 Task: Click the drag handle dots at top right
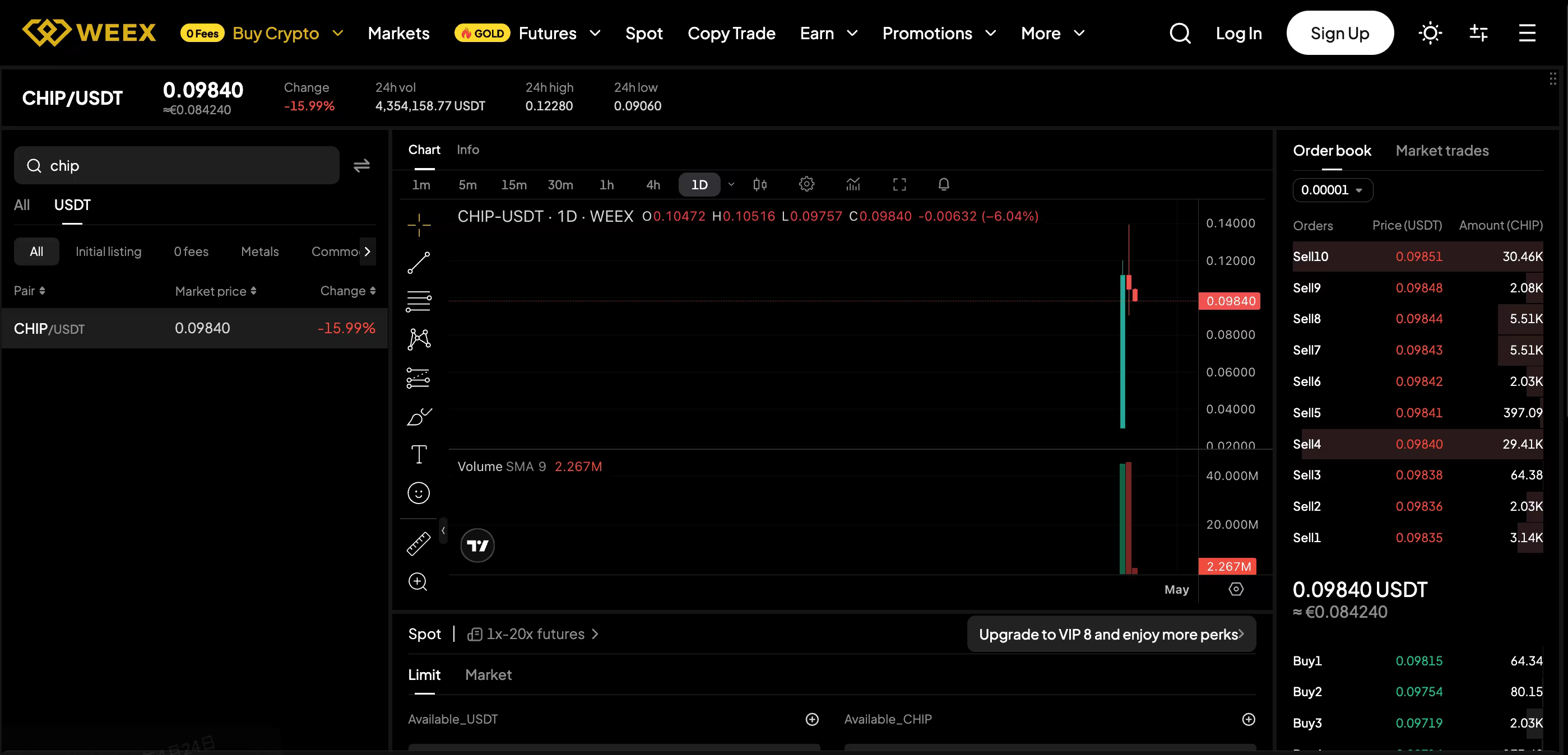pyautogui.click(x=1553, y=78)
